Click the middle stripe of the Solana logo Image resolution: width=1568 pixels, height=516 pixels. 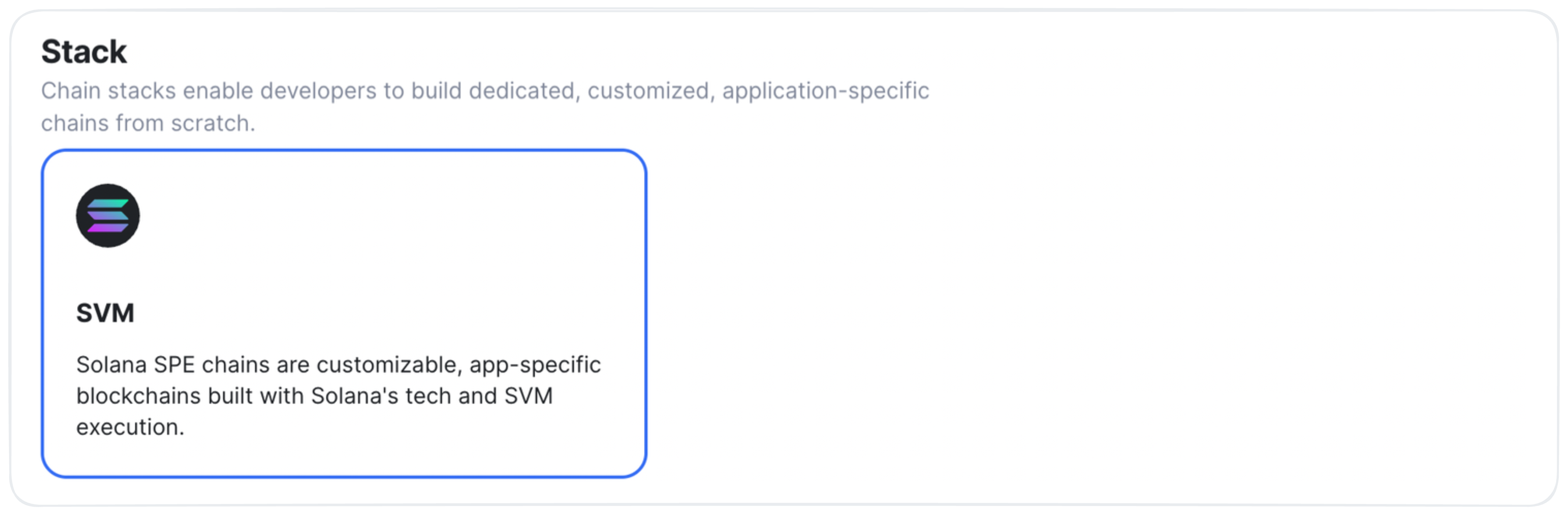point(108,215)
